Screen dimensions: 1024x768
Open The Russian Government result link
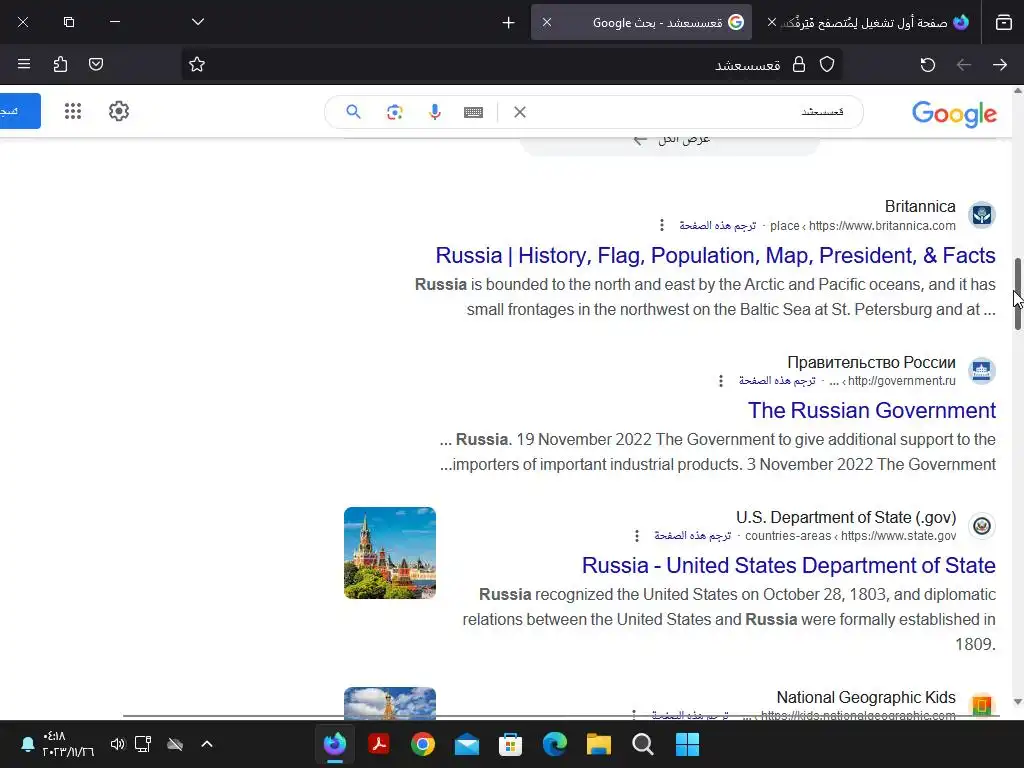click(872, 411)
